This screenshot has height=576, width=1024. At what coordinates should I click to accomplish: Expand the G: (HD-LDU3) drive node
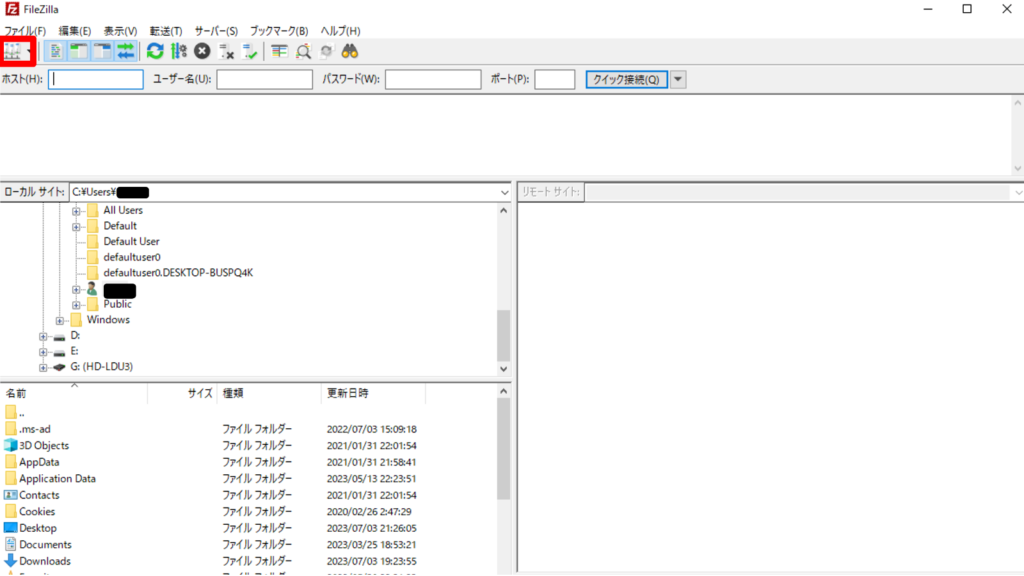pos(43,368)
